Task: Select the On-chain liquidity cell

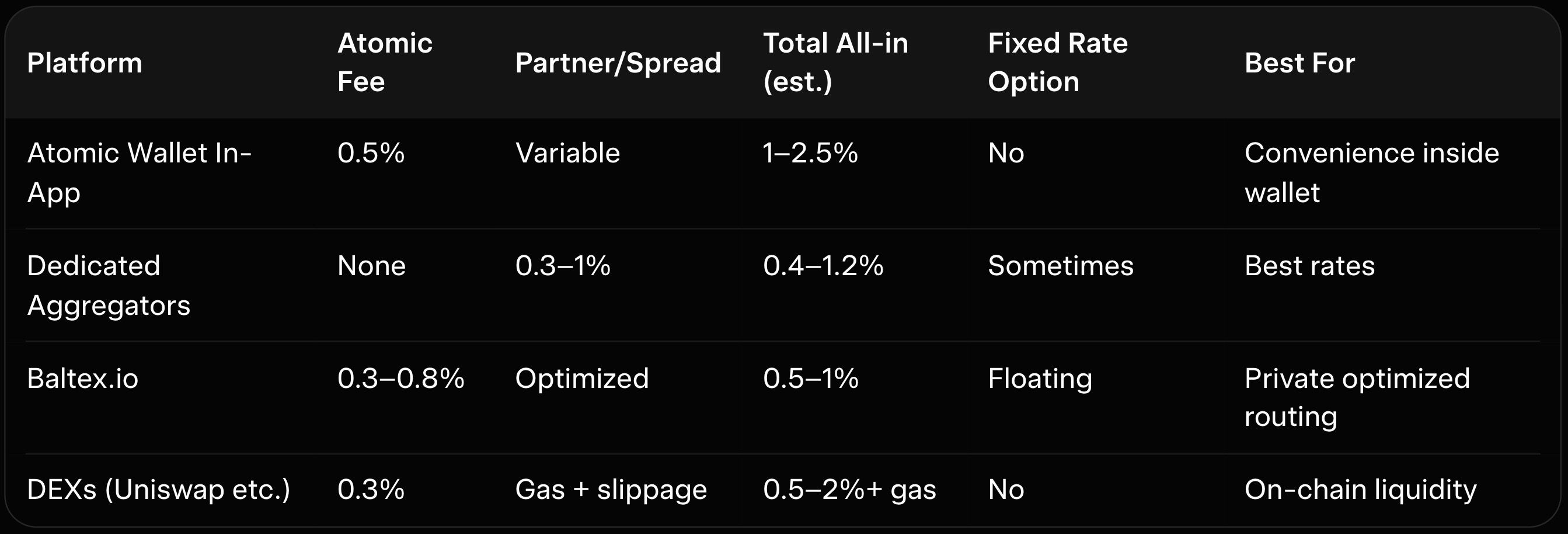Action: pos(1360,489)
